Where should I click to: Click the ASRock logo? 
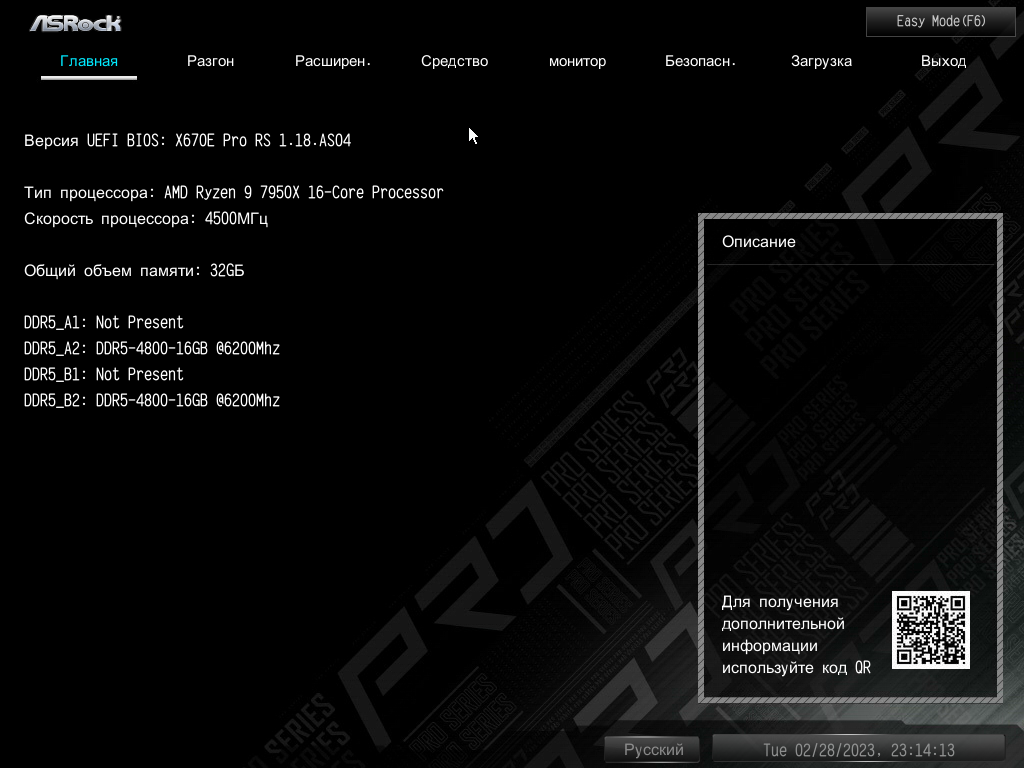[x=76, y=24]
